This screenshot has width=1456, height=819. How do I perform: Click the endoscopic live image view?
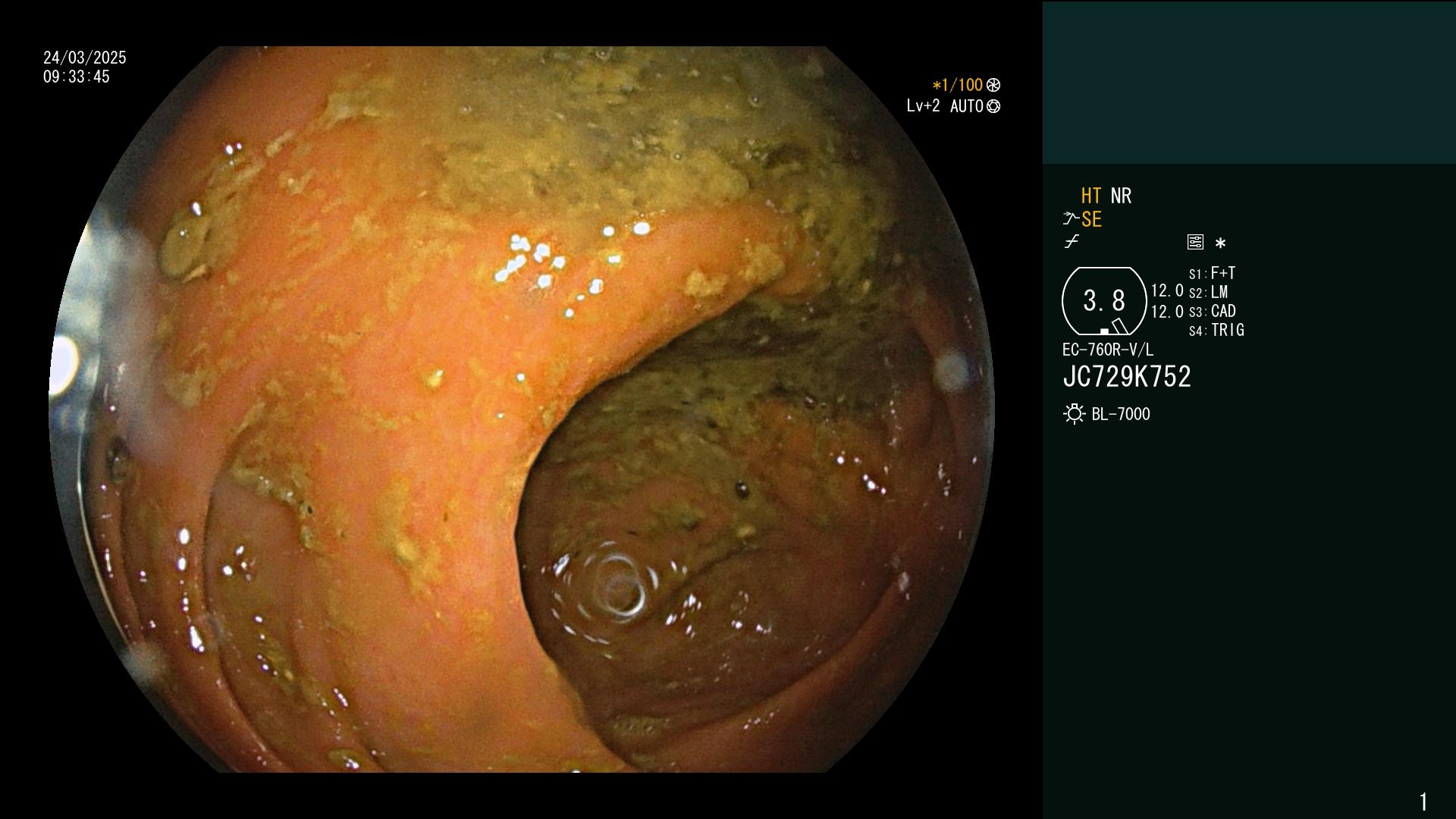522,409
